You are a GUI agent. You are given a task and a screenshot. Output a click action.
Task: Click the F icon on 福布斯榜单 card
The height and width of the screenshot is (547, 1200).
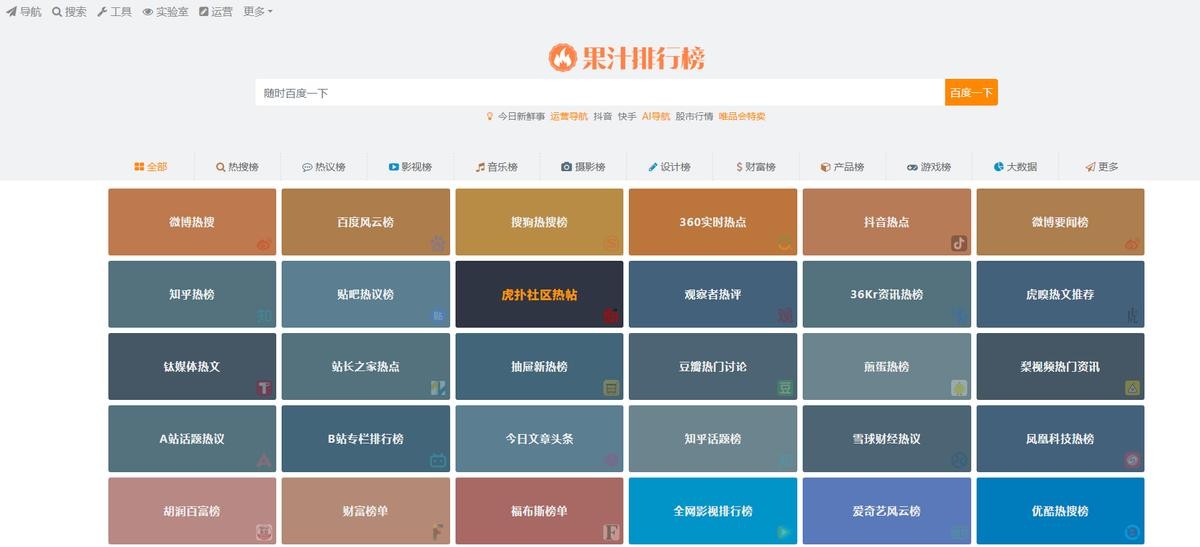[x=611, y=532]
